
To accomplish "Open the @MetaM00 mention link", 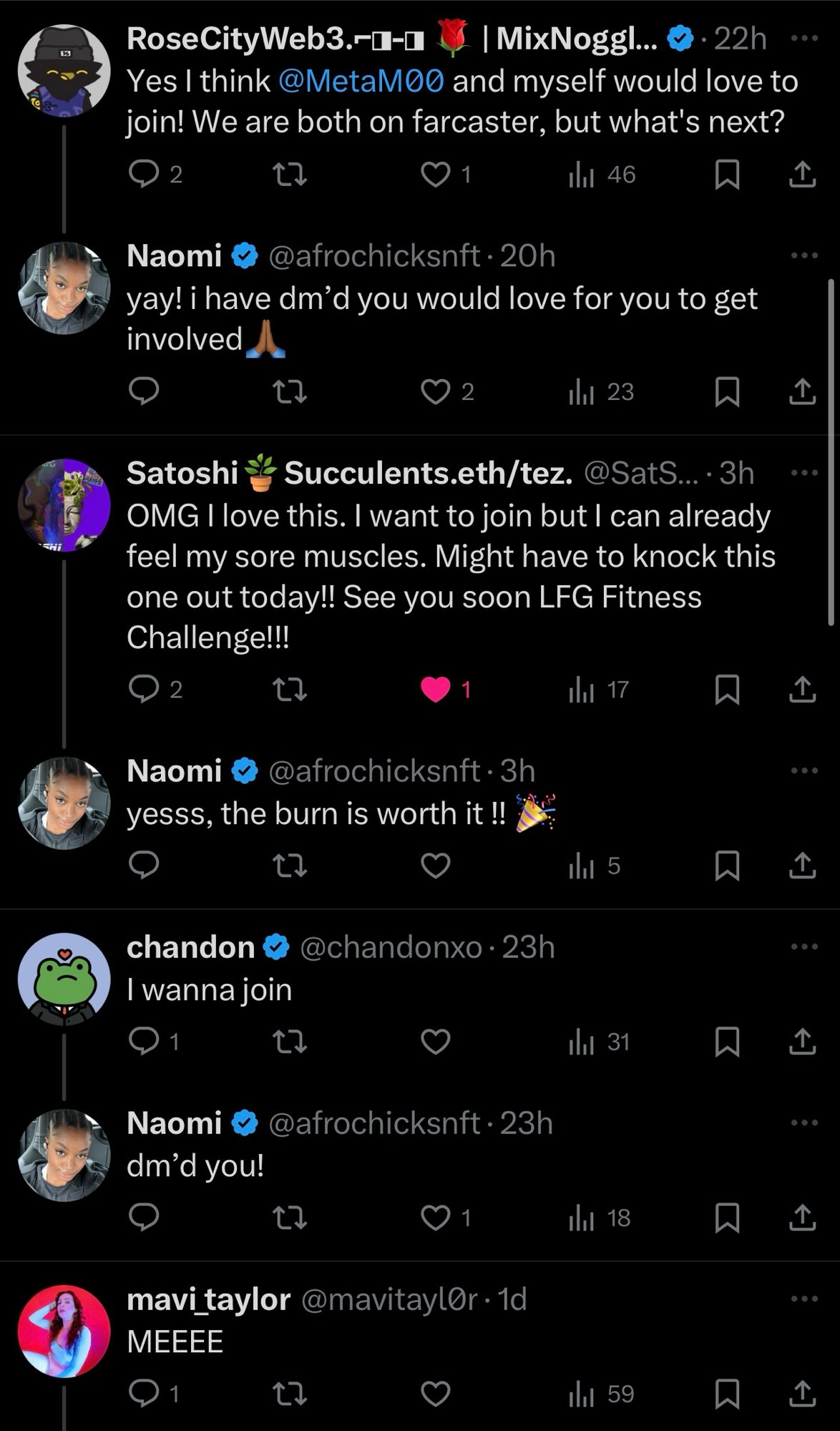I will [x=361, y=82].
